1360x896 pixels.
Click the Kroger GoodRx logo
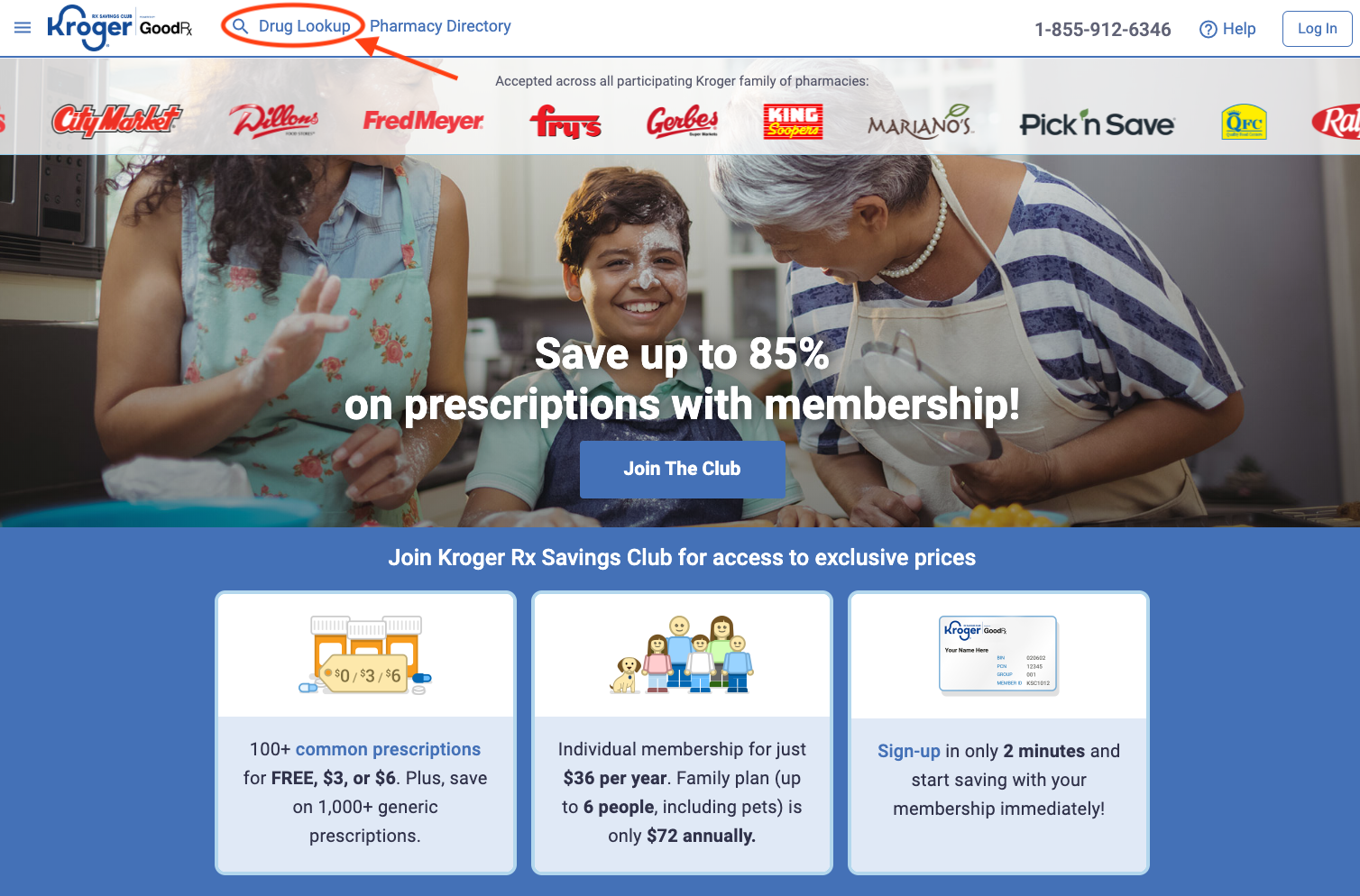coord(120,27)
